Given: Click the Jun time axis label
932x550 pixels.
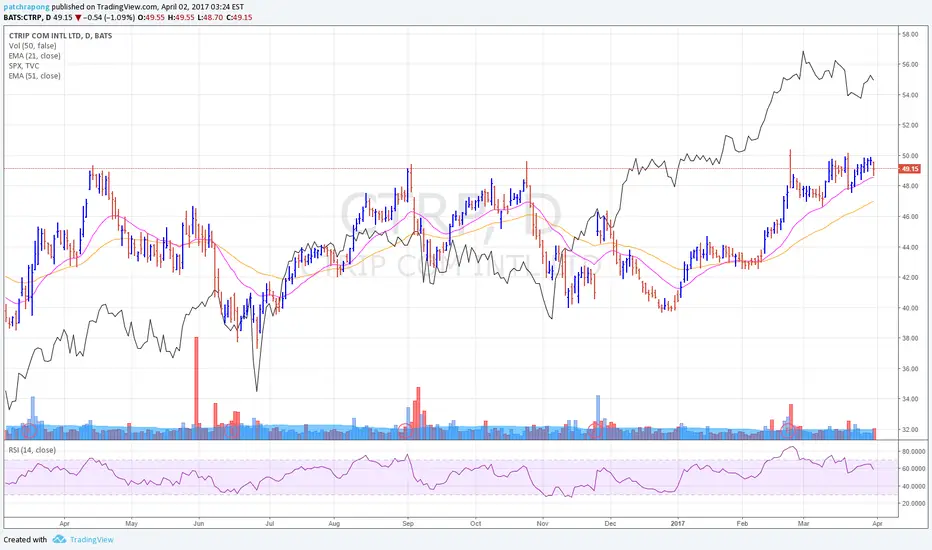Looking at the screenshot, I should pyautogui.click(x=199, y=524).
